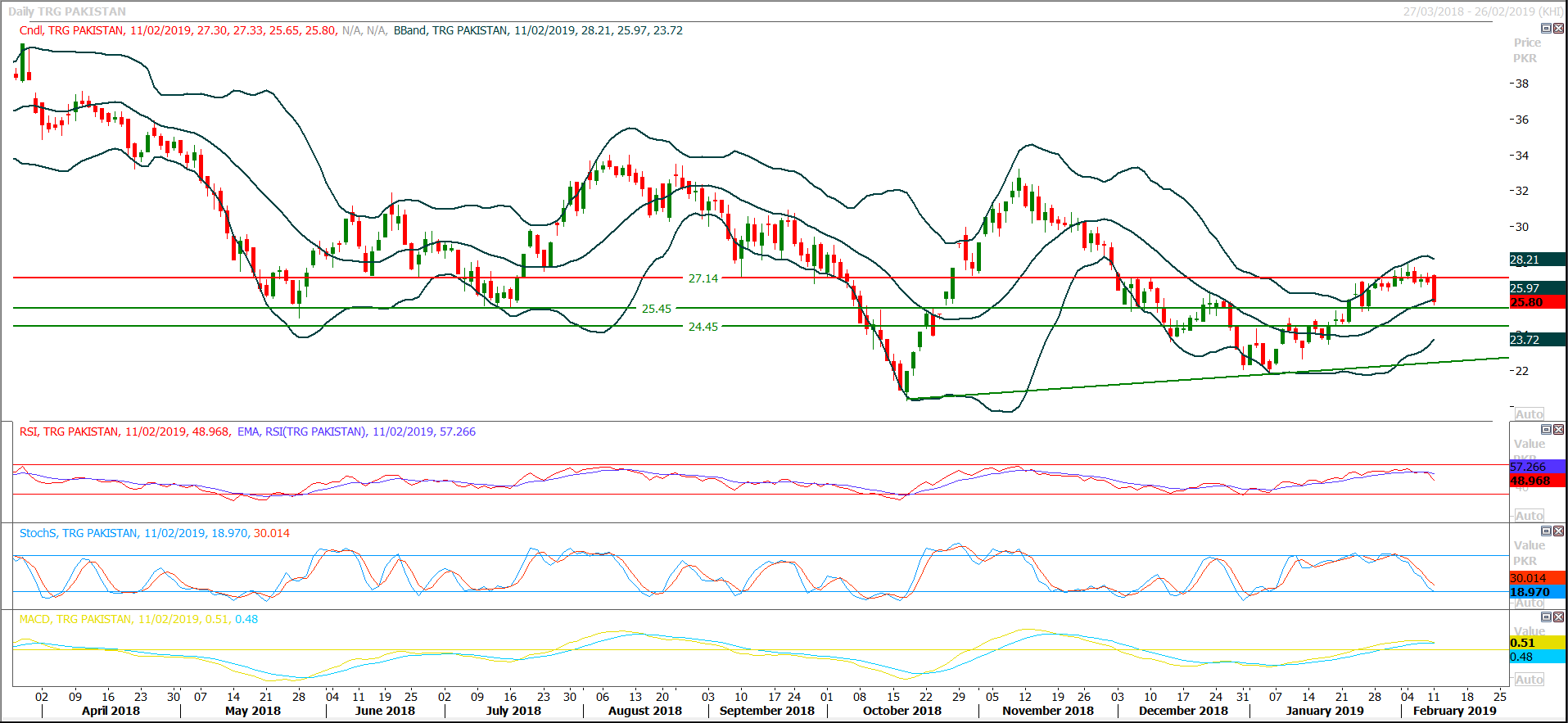The image size is (1568, 723).
Task: Toggle Auto scaling on the MACD axis
Action: (1529, 679)
